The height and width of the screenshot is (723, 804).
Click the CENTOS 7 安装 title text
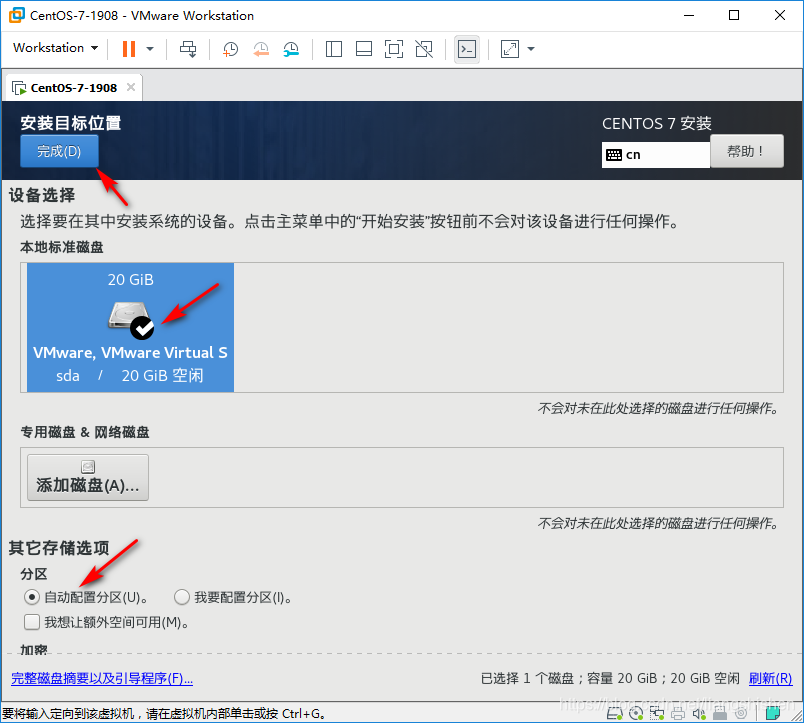[x=657, y=124]
